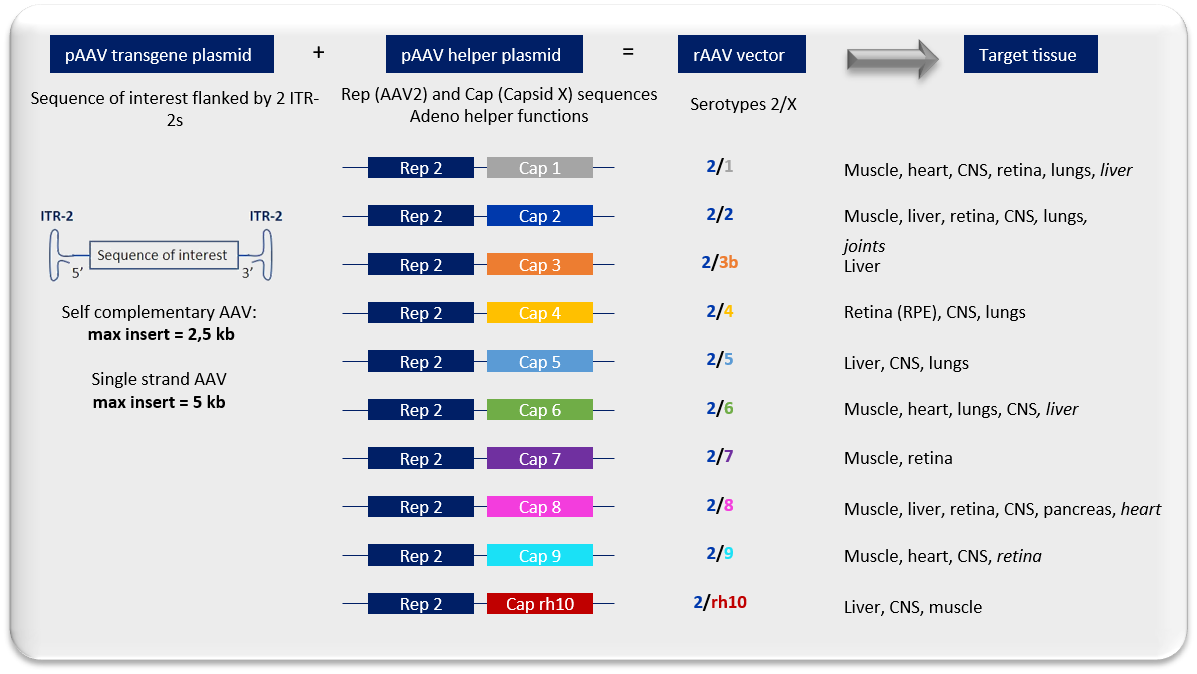Click the purple Cap 7 block
The image size is (1197, 674).
539,459
